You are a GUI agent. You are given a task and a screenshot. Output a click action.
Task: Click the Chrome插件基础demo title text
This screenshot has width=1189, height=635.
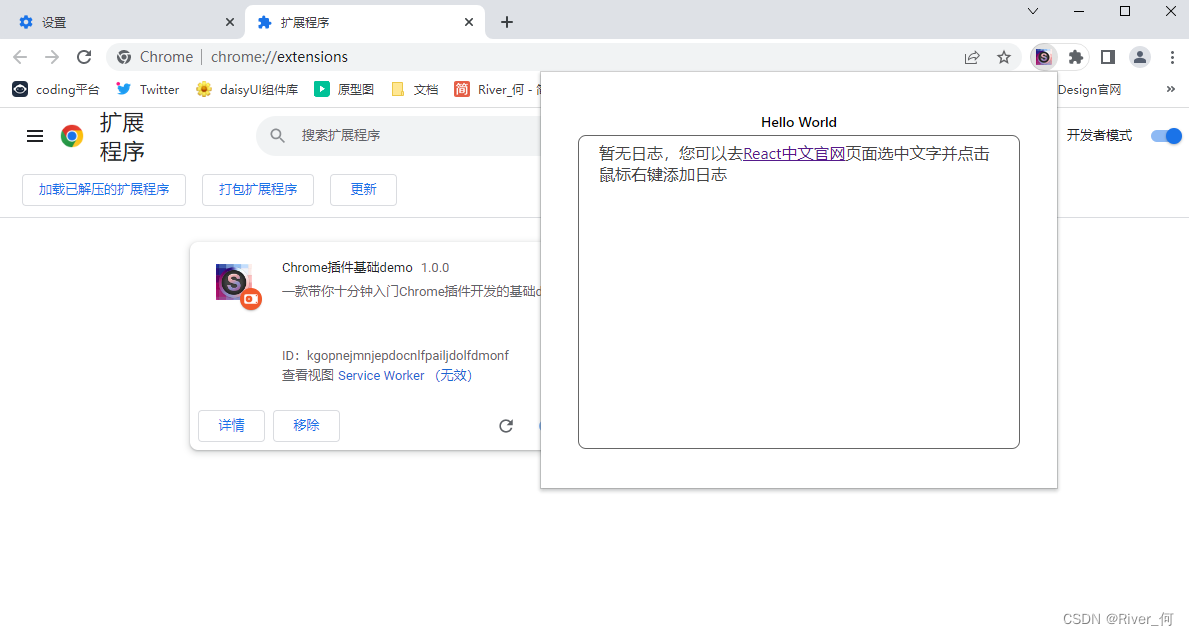click(347, 268)
